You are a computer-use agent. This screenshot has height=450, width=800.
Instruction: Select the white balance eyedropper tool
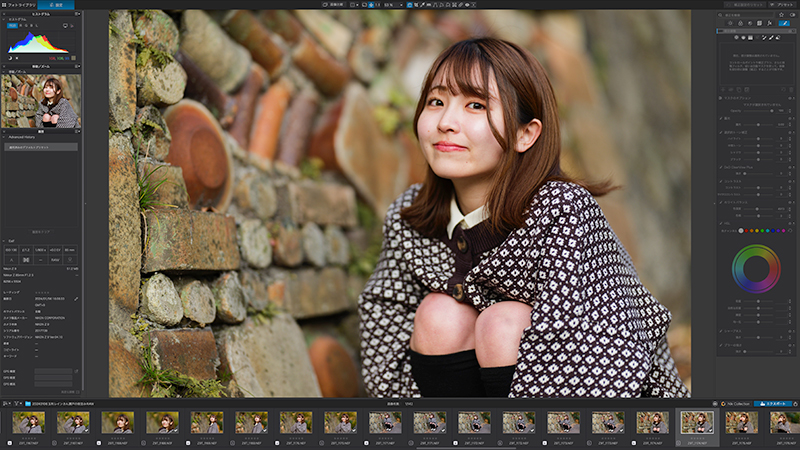coord(422,5)
